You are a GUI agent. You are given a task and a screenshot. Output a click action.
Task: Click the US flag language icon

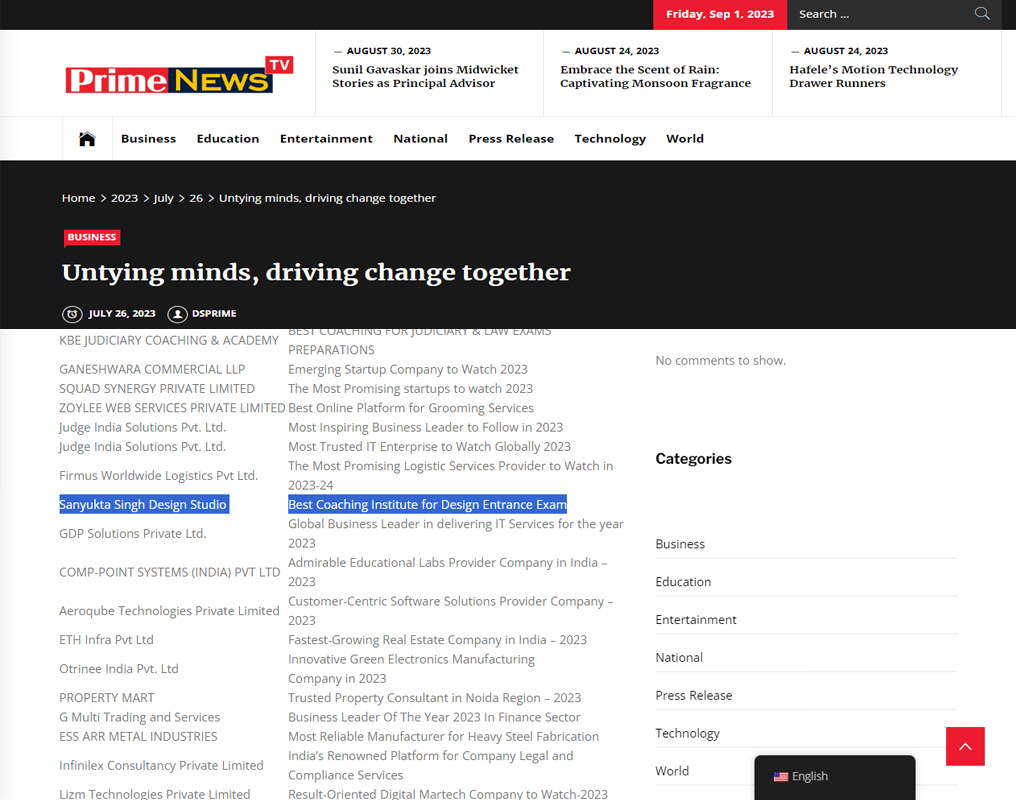click(x=780, y=776)
